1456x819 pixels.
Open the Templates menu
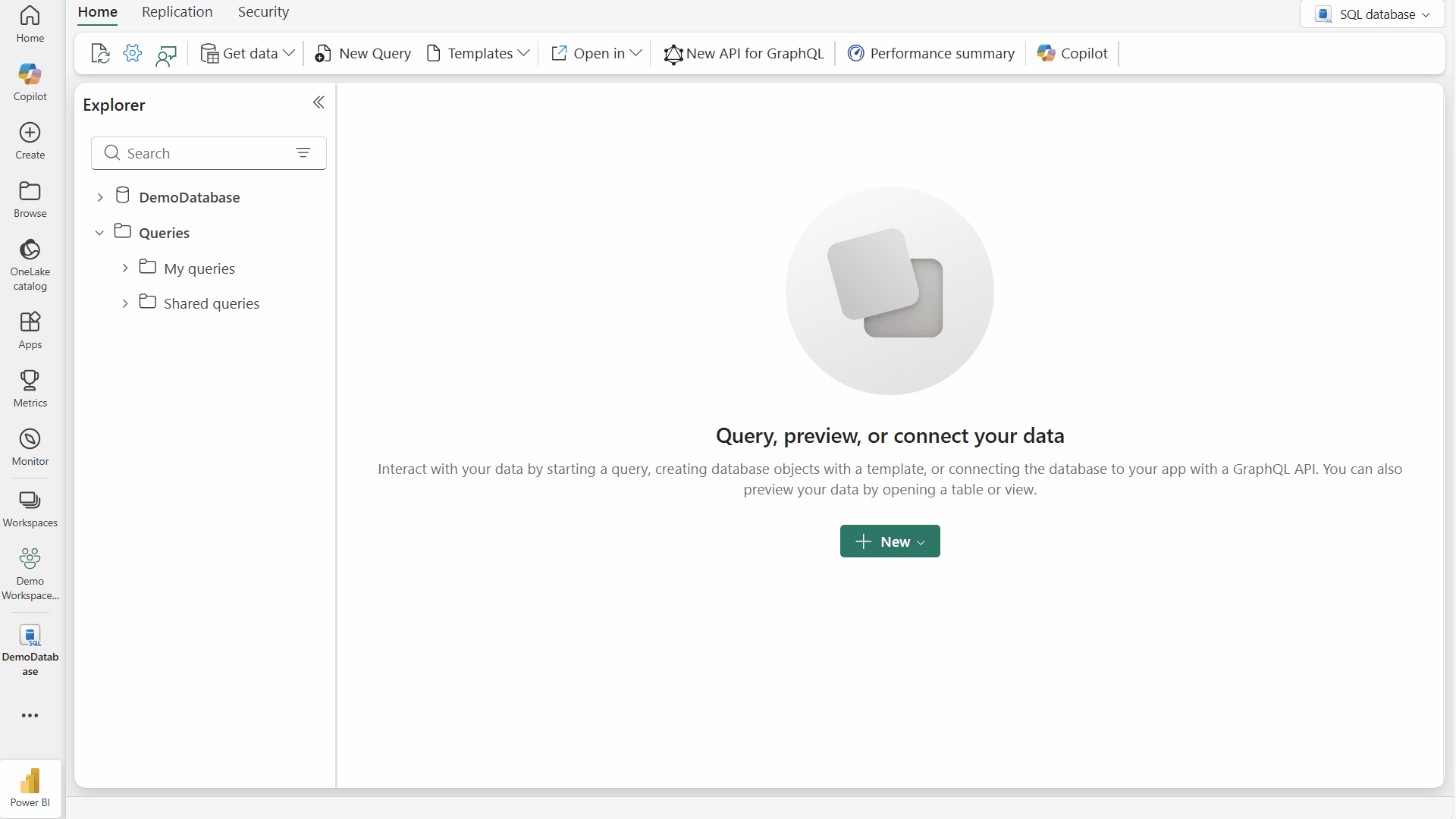tap(477, 53)
